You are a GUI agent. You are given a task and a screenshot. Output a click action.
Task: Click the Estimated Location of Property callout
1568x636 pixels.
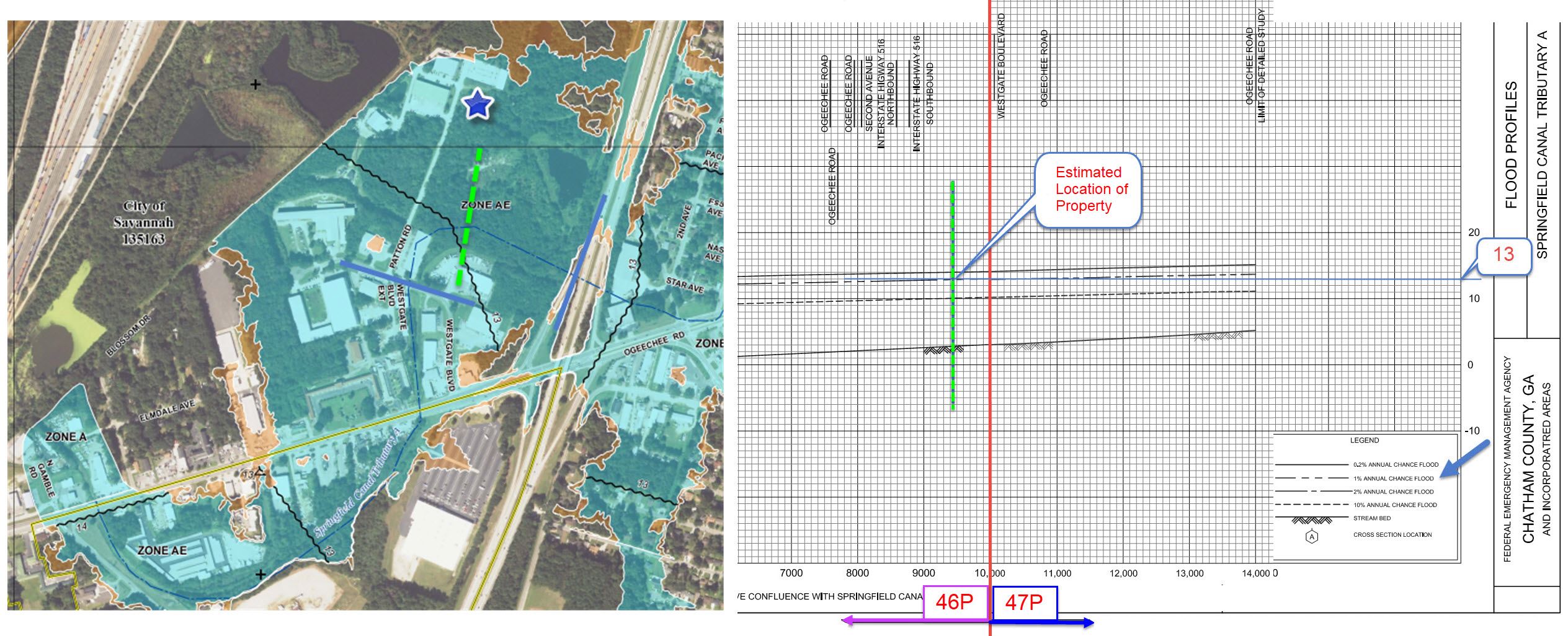[1087, 190]
